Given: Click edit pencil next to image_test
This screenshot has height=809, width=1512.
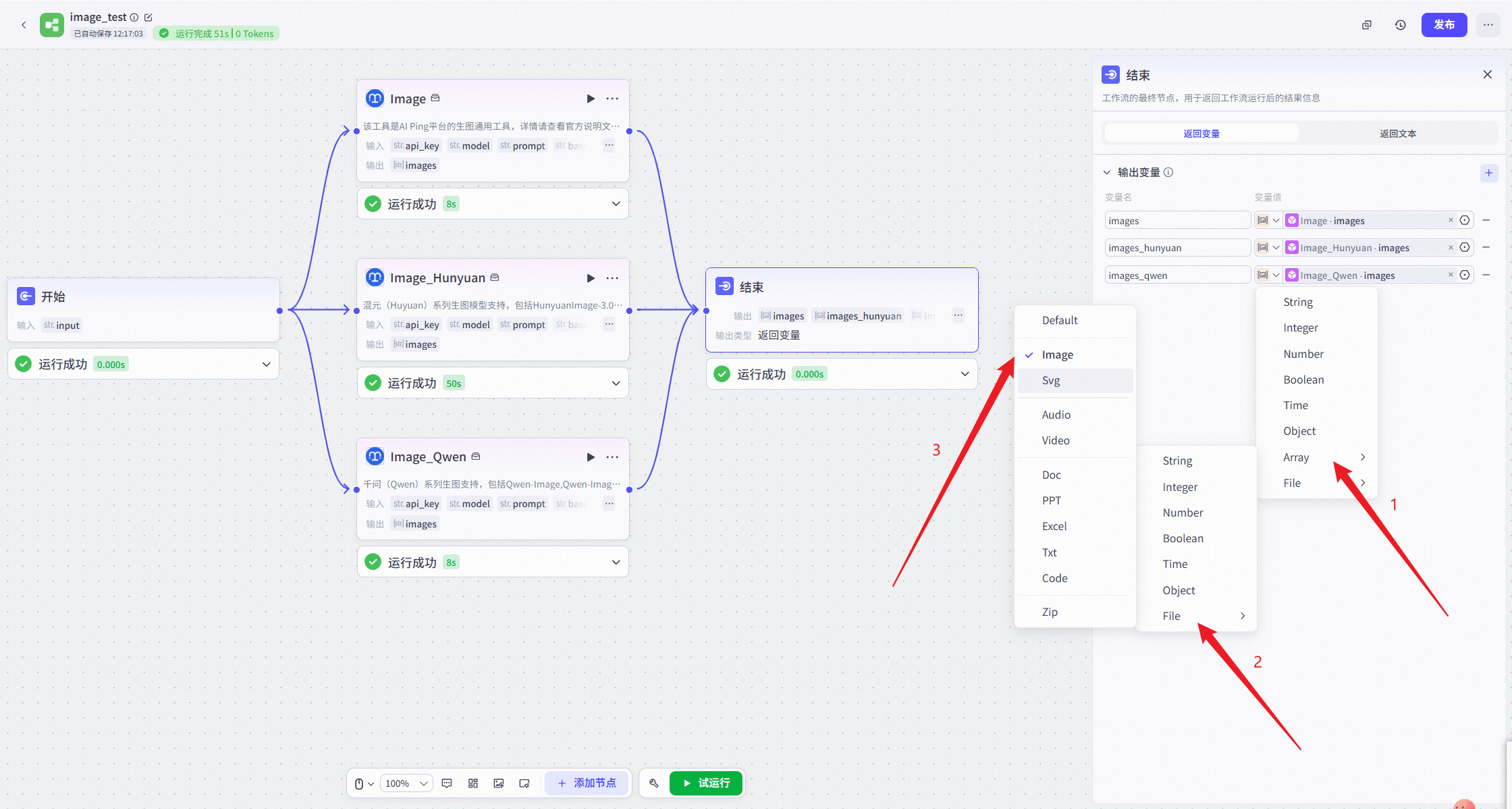Looking at the screenshot, I should click(x=148, y=18).
